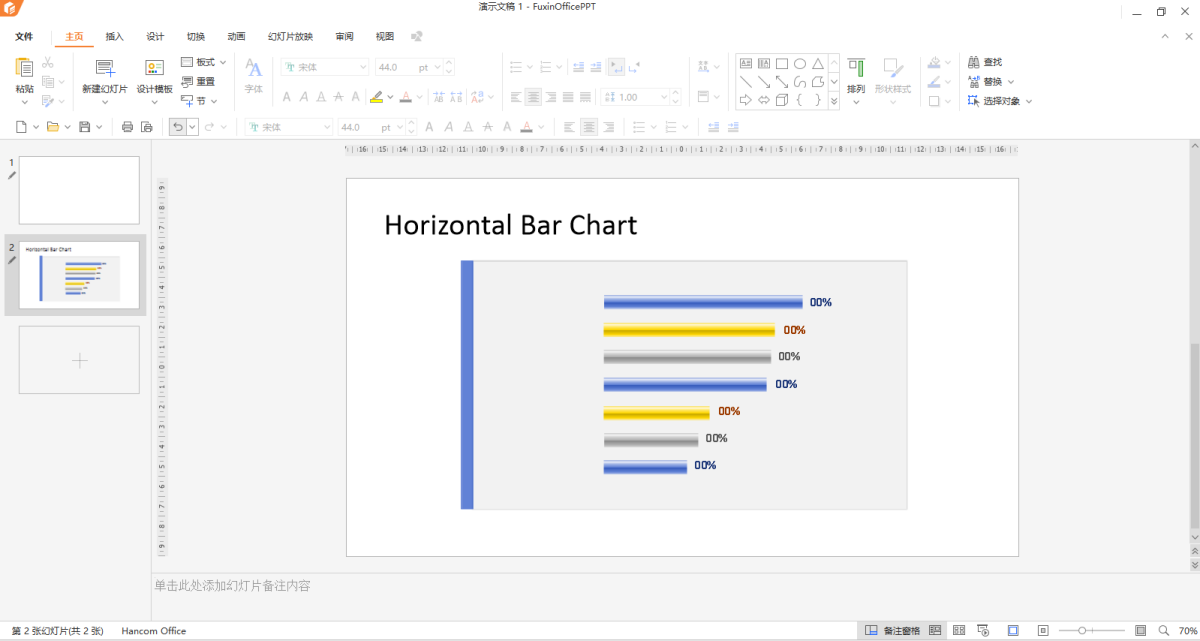Adjust the zoom slider handle
This screenshot has width=1200, height=641.
(x=1082, y=630)
